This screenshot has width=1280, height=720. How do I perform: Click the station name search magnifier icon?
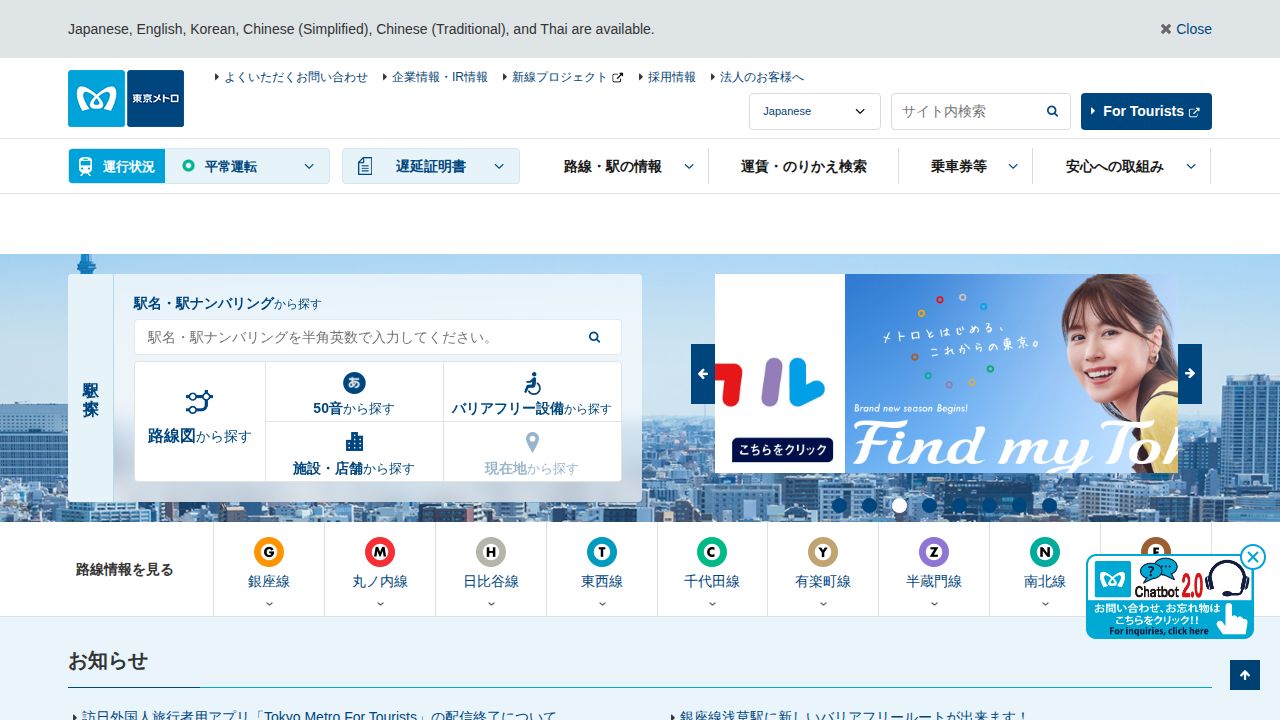(594, 337)
